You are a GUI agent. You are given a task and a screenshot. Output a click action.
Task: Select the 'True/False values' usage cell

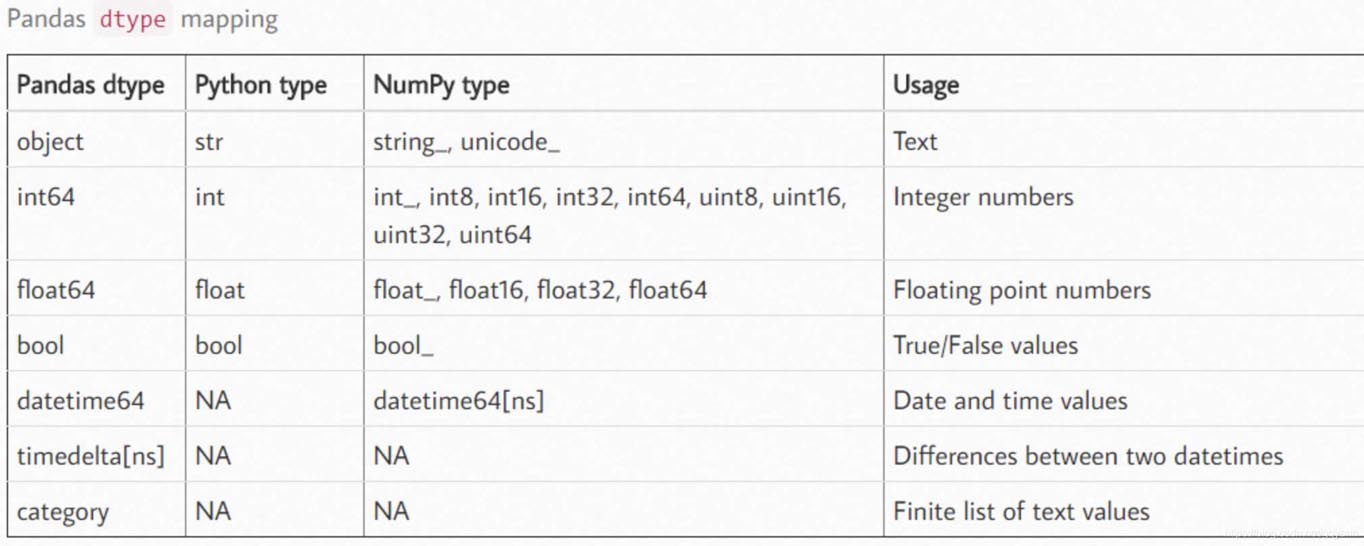click(985, 346)
